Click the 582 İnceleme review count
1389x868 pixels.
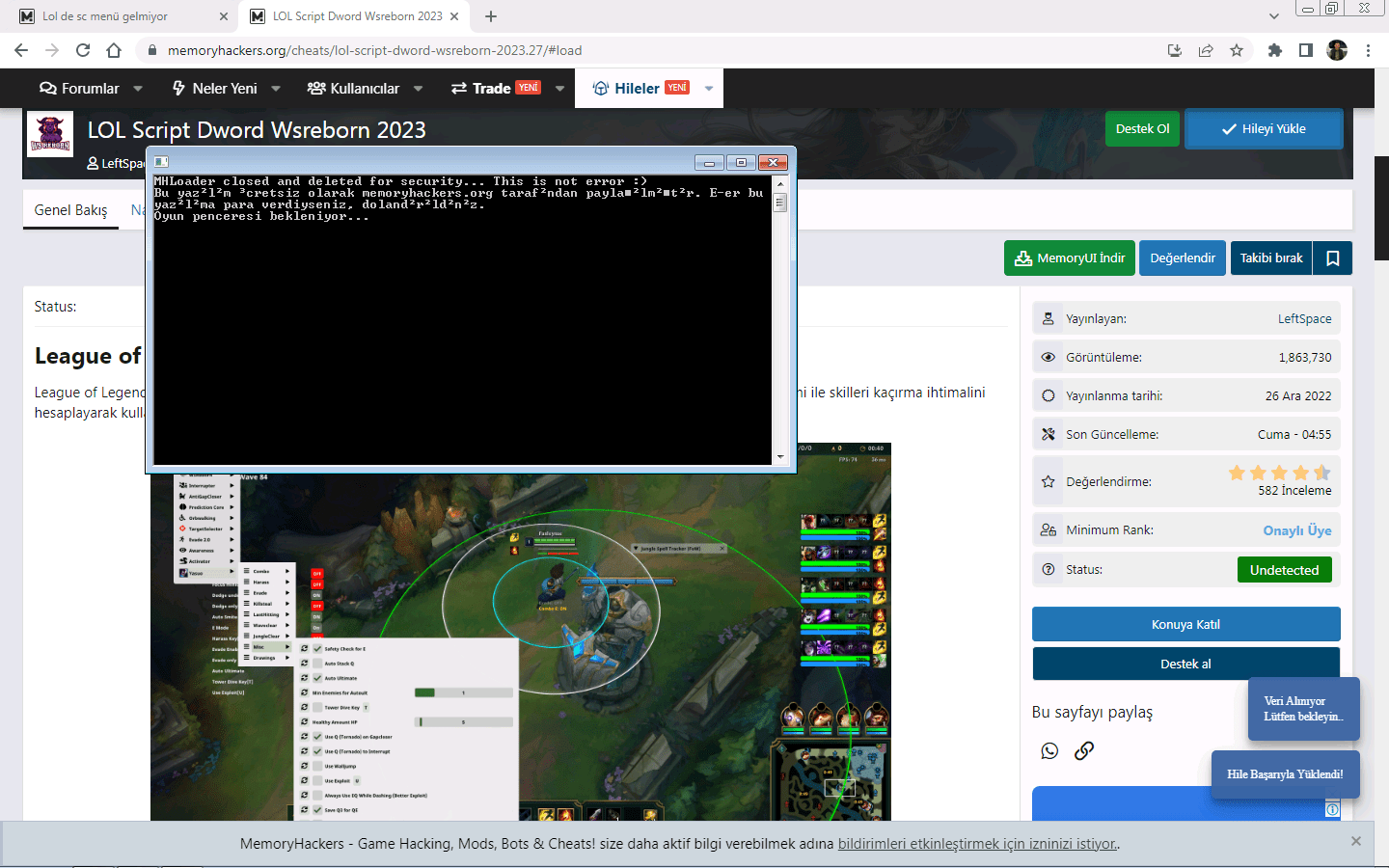click(1294, 491)
